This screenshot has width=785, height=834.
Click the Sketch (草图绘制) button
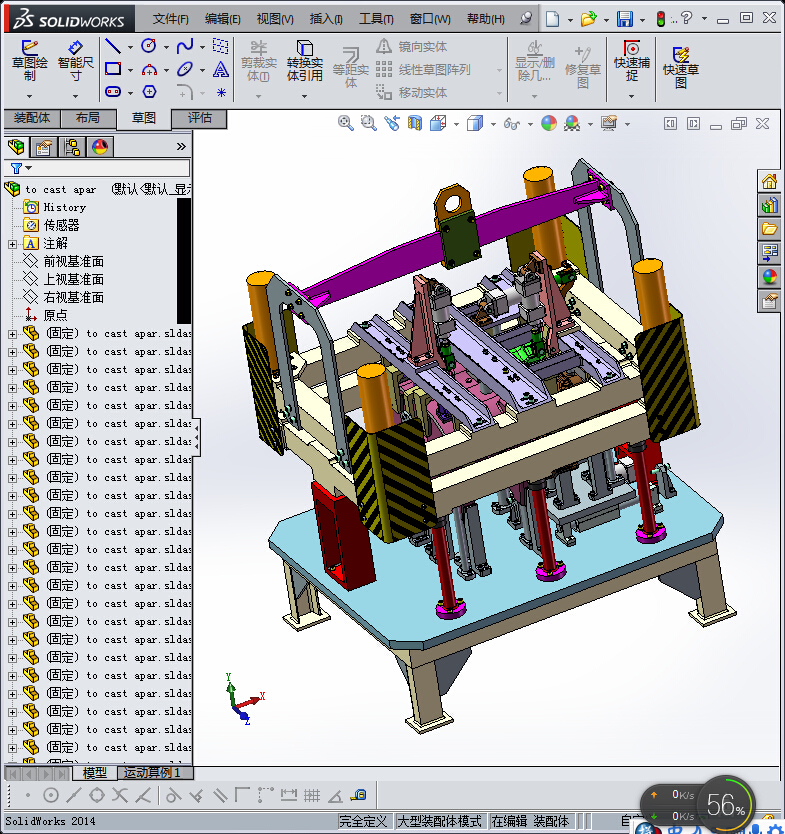30,61
